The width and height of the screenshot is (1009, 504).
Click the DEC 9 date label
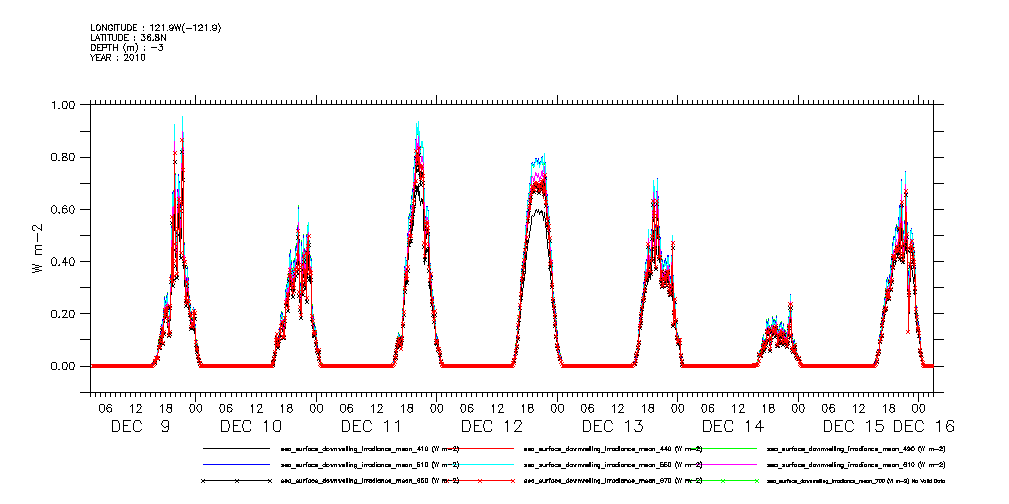pos(140,426)
